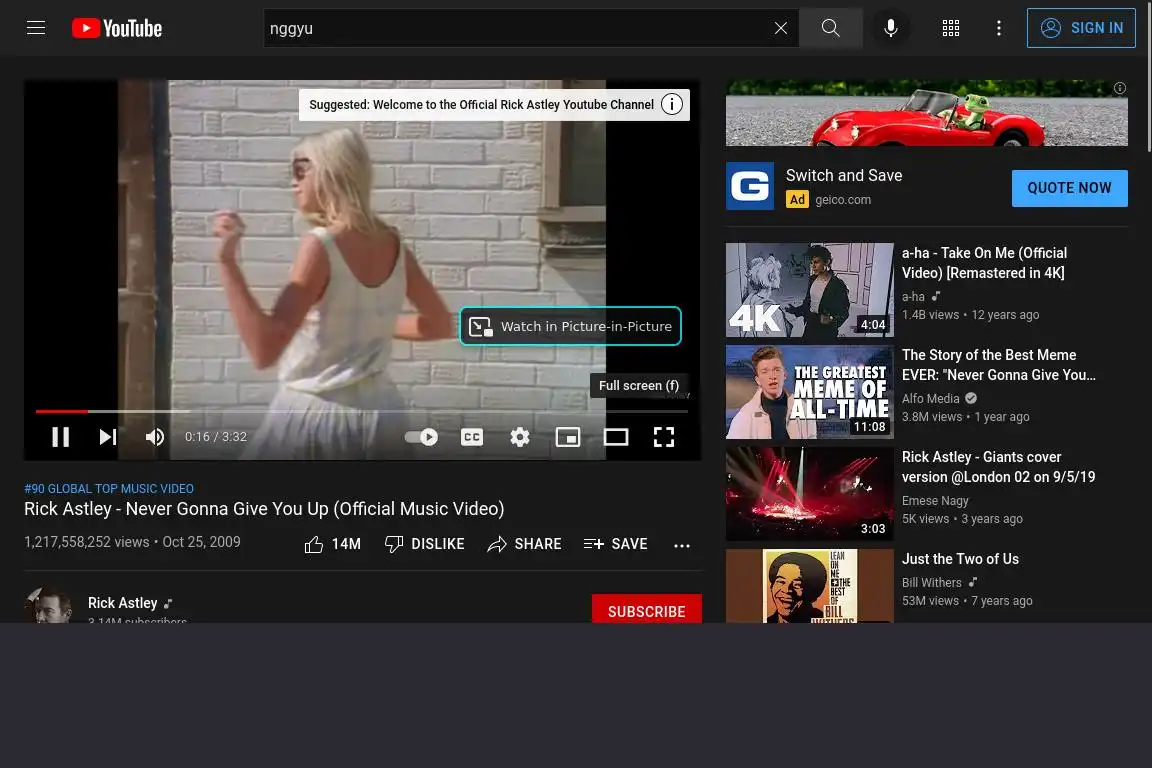Click Watch in Picture-in-Picture button

coord(570,326)
